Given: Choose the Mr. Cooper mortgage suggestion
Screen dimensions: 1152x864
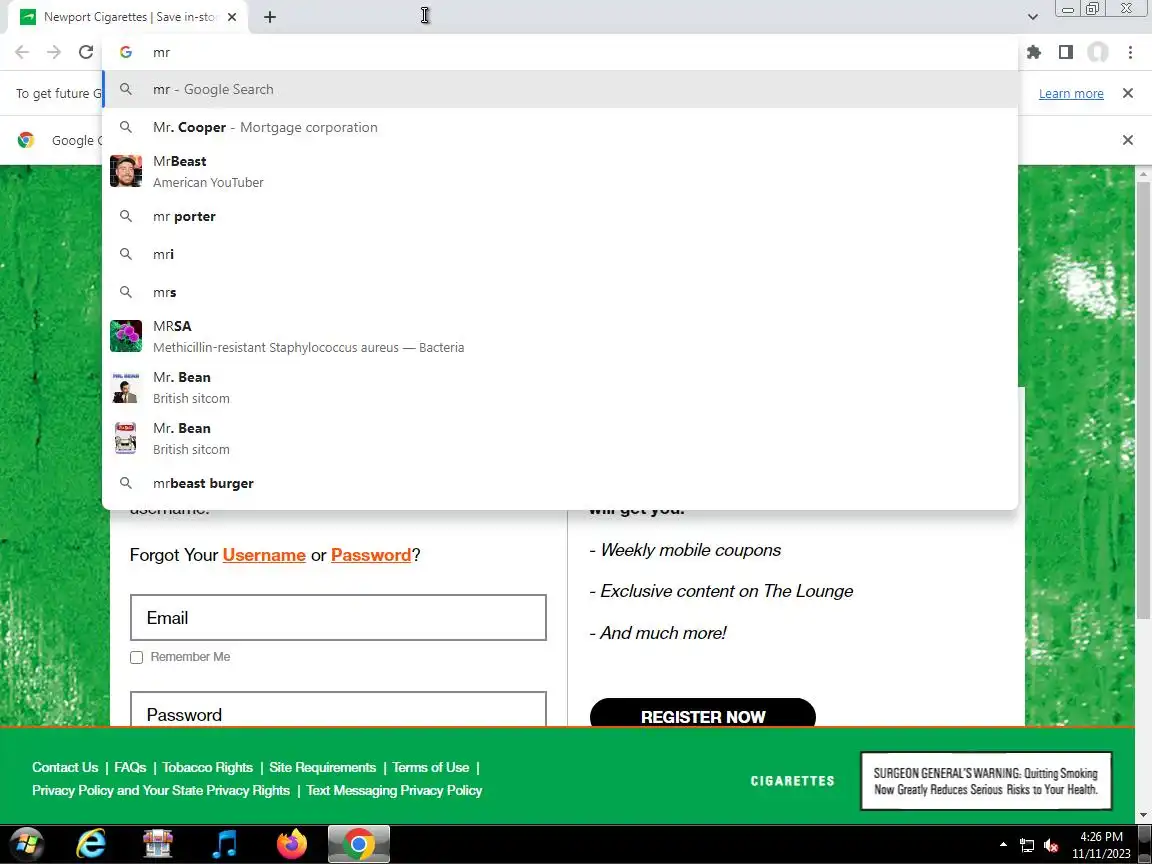Looking at the screenshot, I should pos(560,127).
